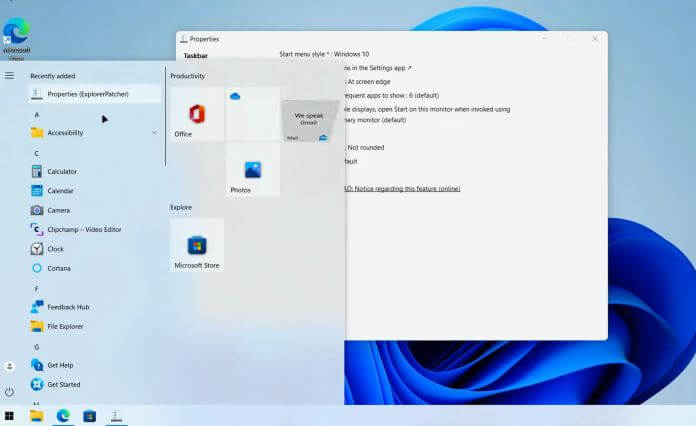Screen dimensions: 696x426
Task: Change the 'Not rounded' corner option
Action: click(x=364, y=147)
